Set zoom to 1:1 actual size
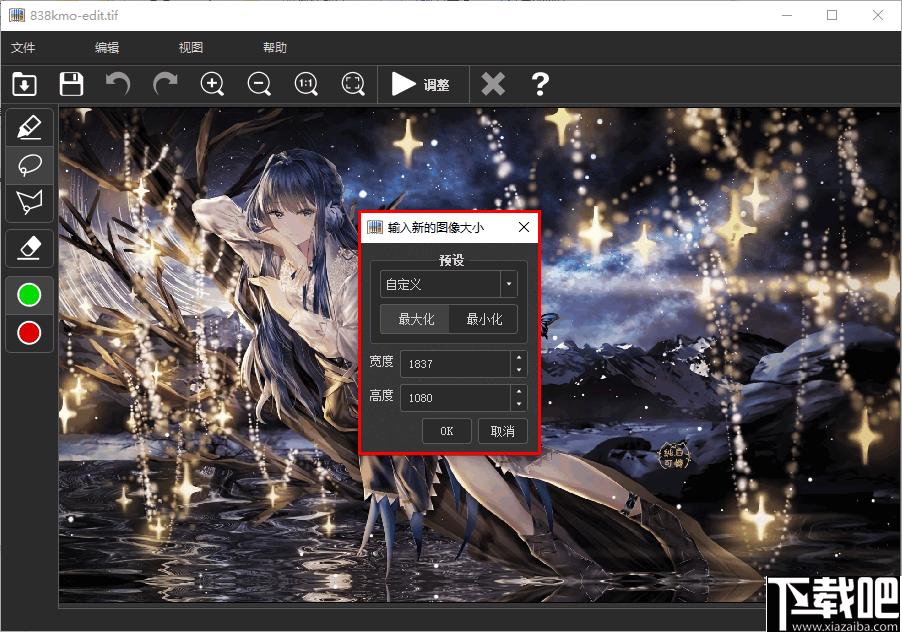This screenshot has height=632, width=902. click(x=306, y=85)
